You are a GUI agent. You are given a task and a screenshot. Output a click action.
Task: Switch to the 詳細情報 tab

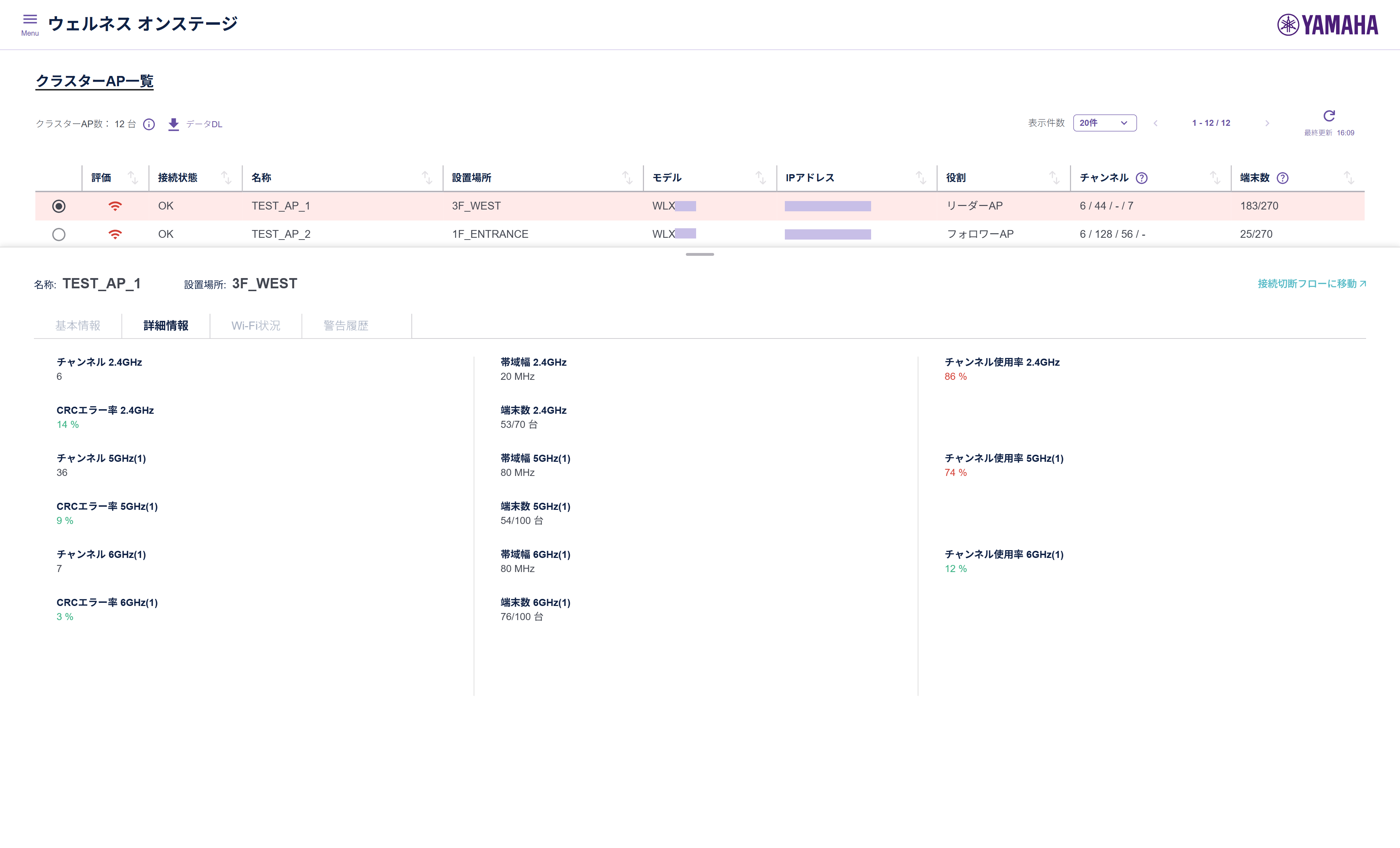[x=166, y=325]
